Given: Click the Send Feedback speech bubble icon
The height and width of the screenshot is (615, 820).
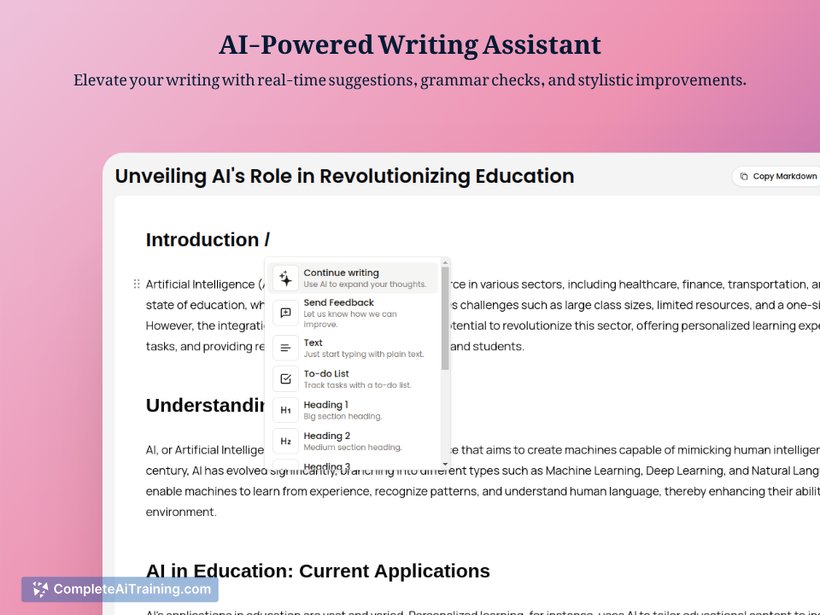Looking at the screenshot, I should pyautogui.click(x=285, y=312).
